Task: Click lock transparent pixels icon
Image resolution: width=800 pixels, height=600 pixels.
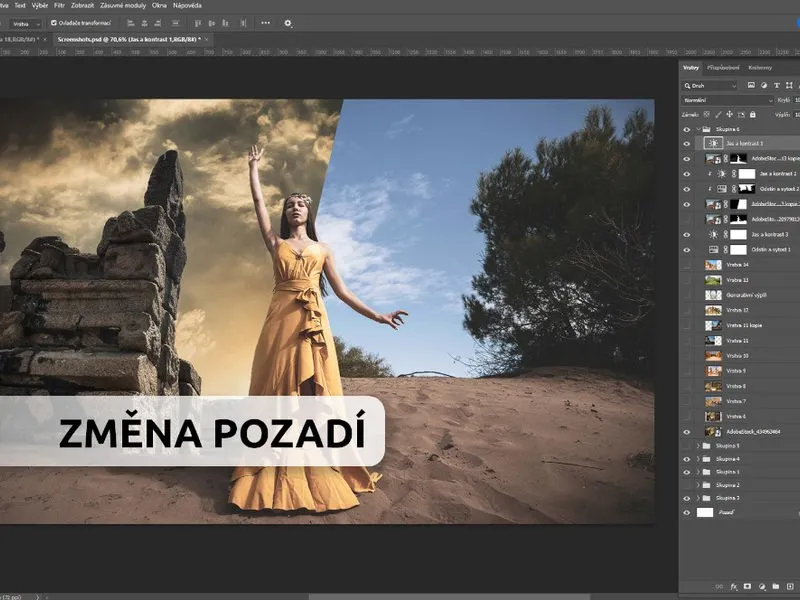Action: tap(707, 115)
